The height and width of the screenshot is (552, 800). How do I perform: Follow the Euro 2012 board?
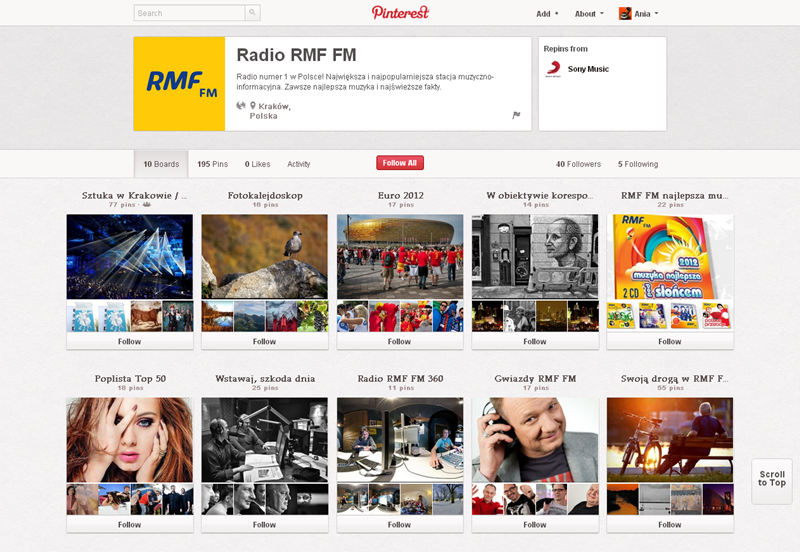400,341
